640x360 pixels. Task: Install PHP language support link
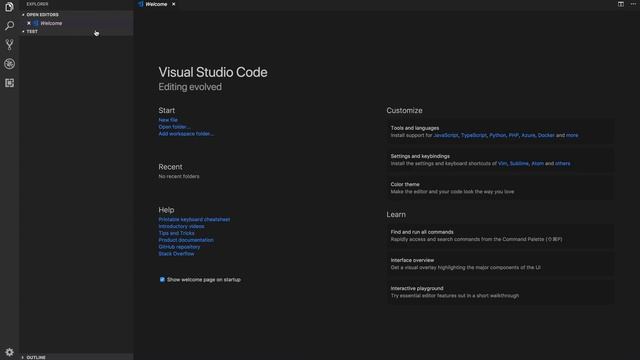(513, 136)
